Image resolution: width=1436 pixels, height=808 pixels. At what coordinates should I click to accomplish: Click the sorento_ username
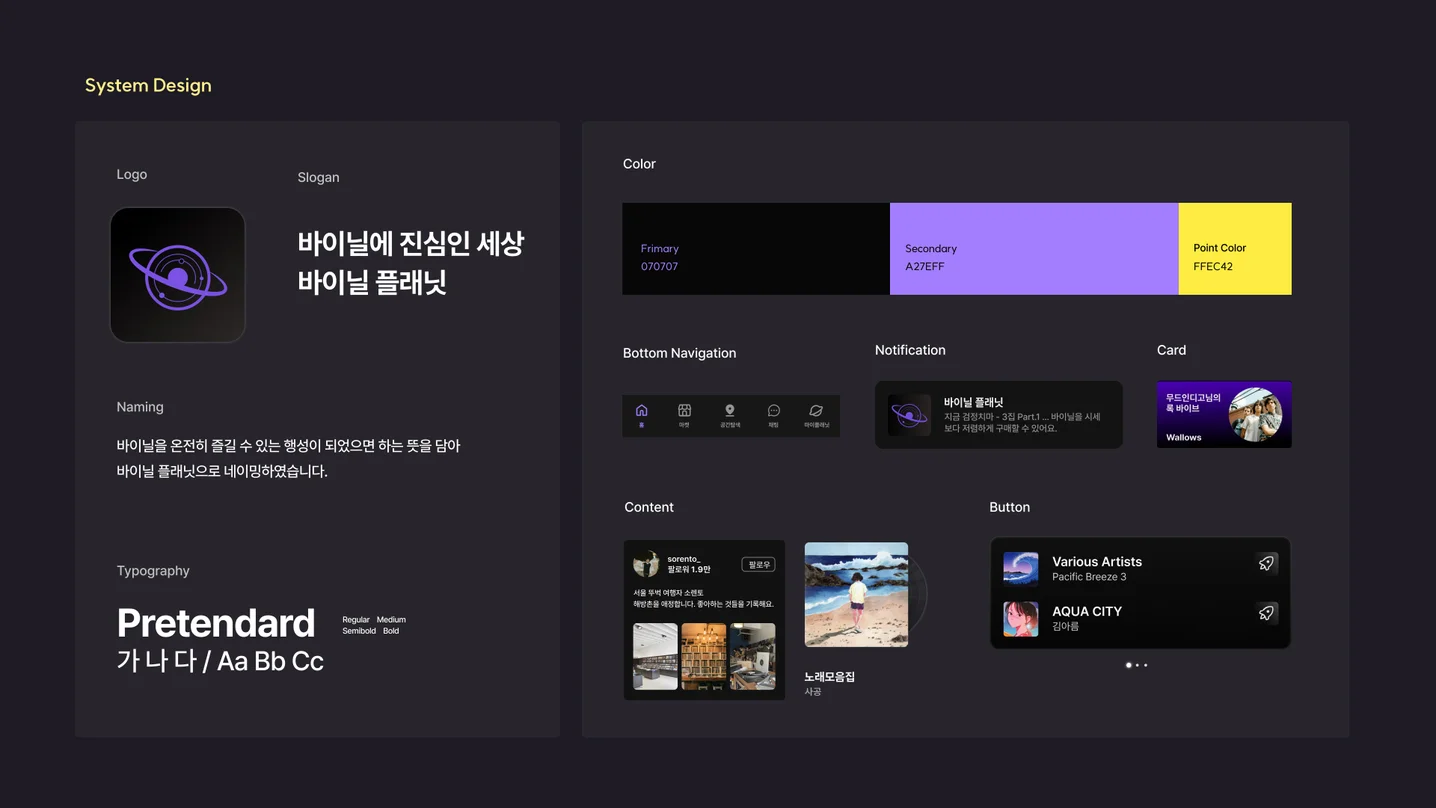click(684, 559)
